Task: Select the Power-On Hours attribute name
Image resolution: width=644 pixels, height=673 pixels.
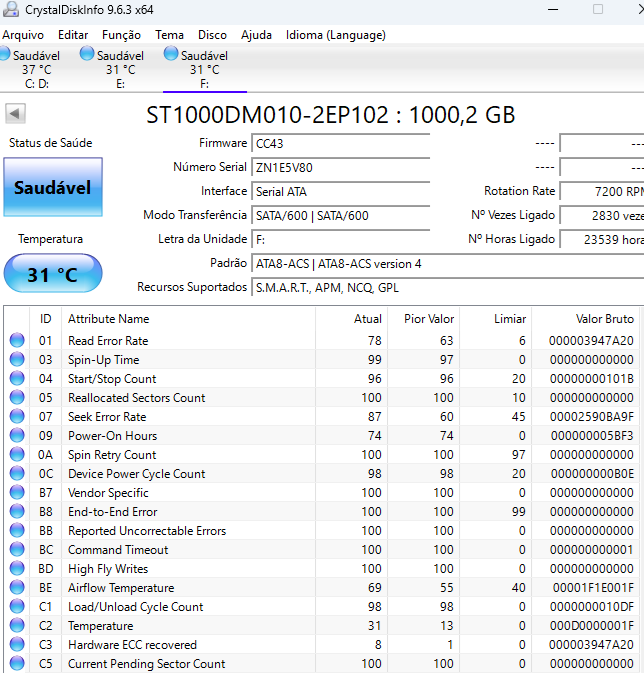Action: pyautogui.click(x=112, y=435)
